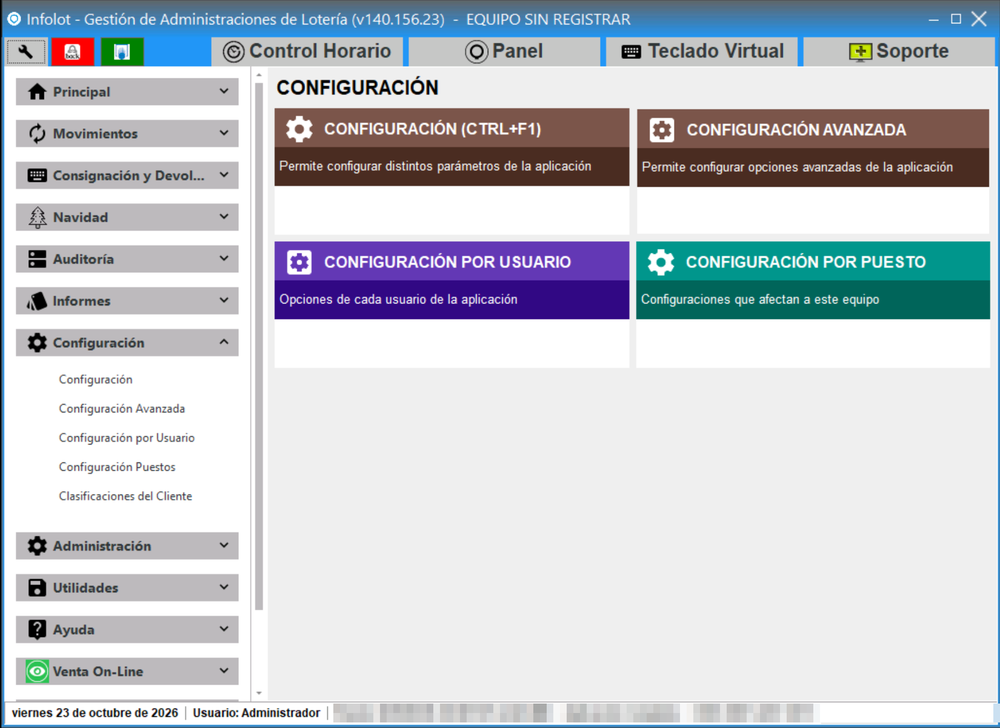Select Configuración por Usuario submenu item

126,438
